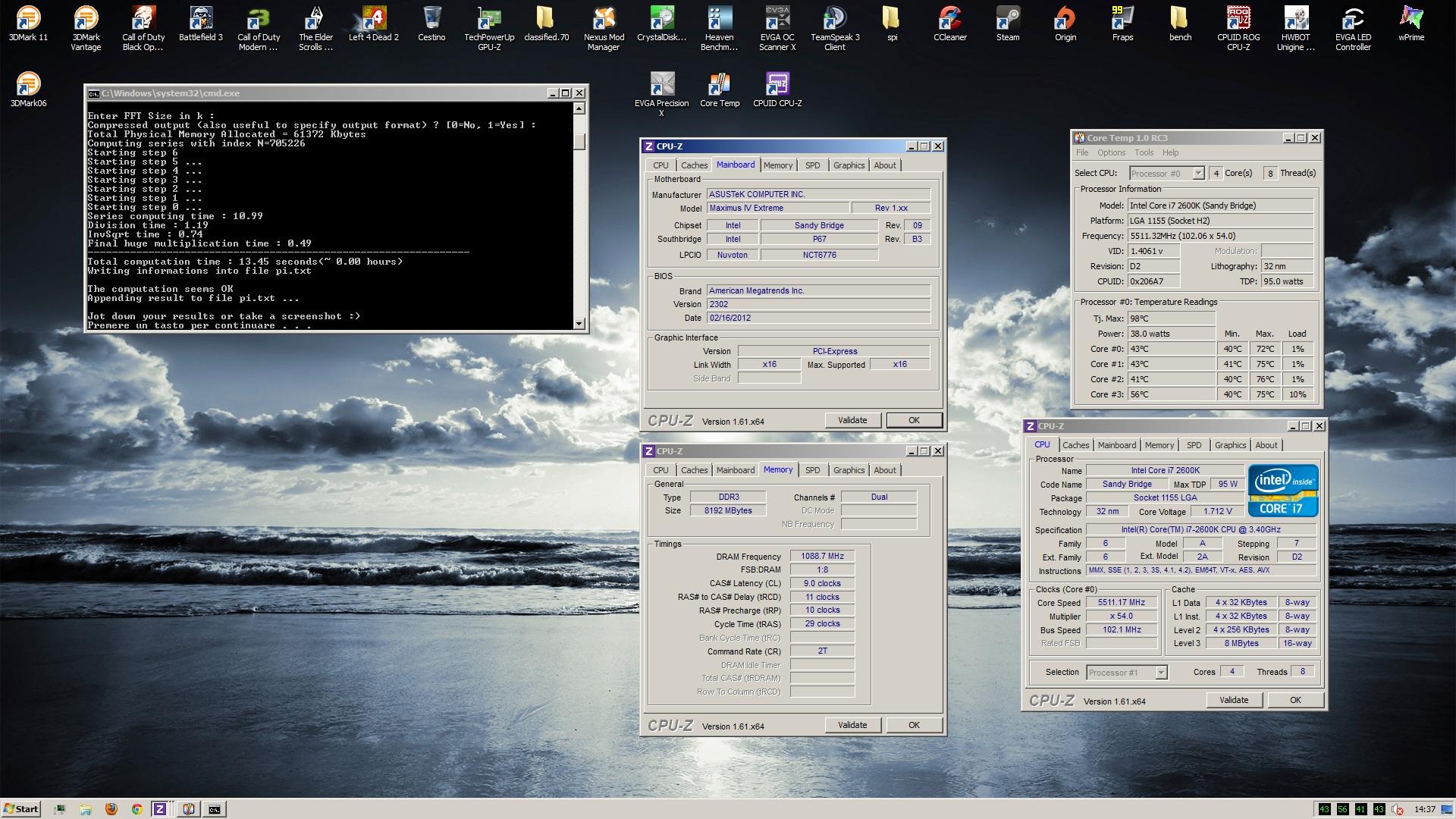Click the Manufacturer ASUSTeK COMPUTER INC. field
The image size is (1456, 819).
(x=818, y=194)
